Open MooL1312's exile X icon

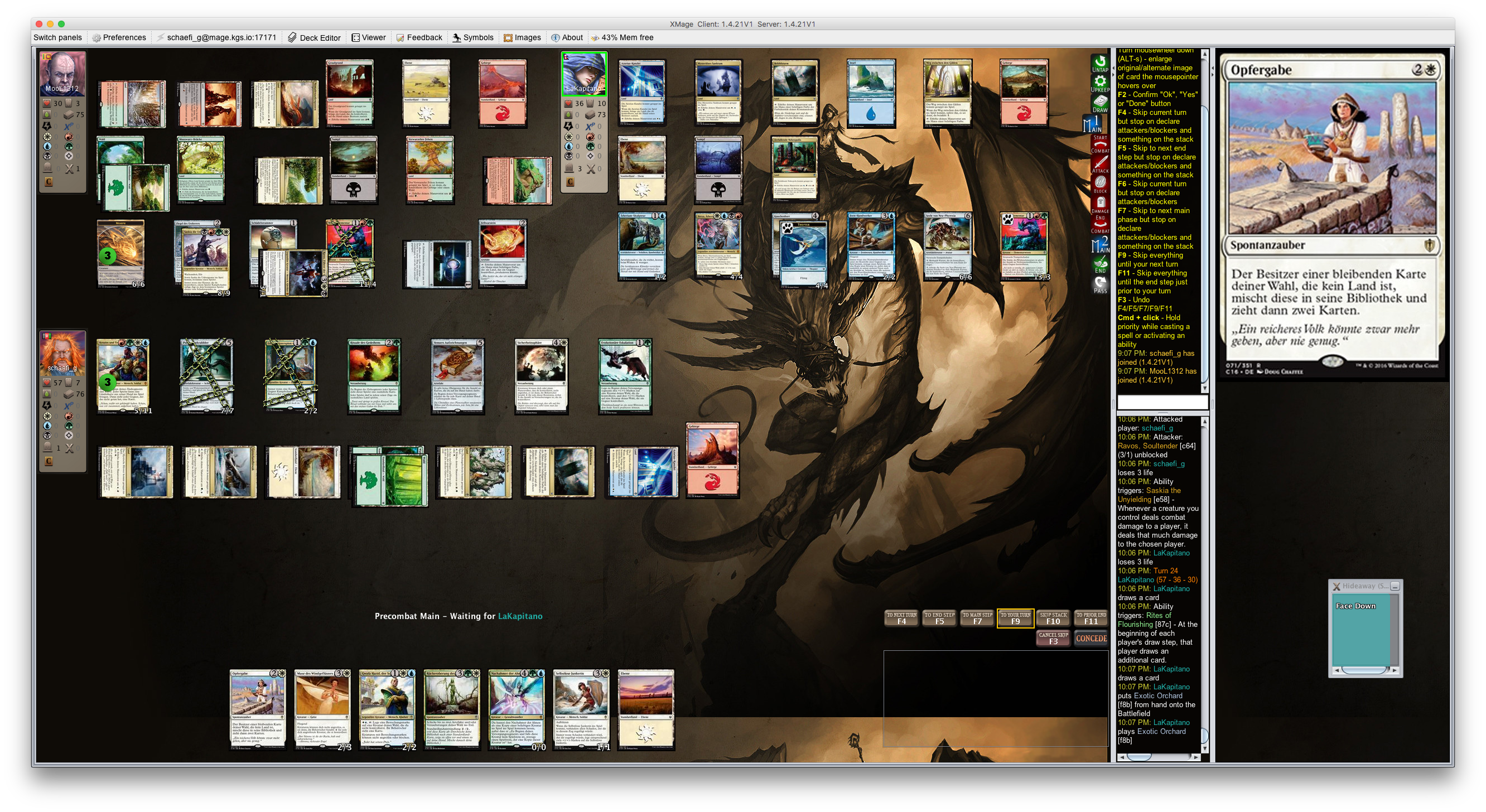coord(69,168)
